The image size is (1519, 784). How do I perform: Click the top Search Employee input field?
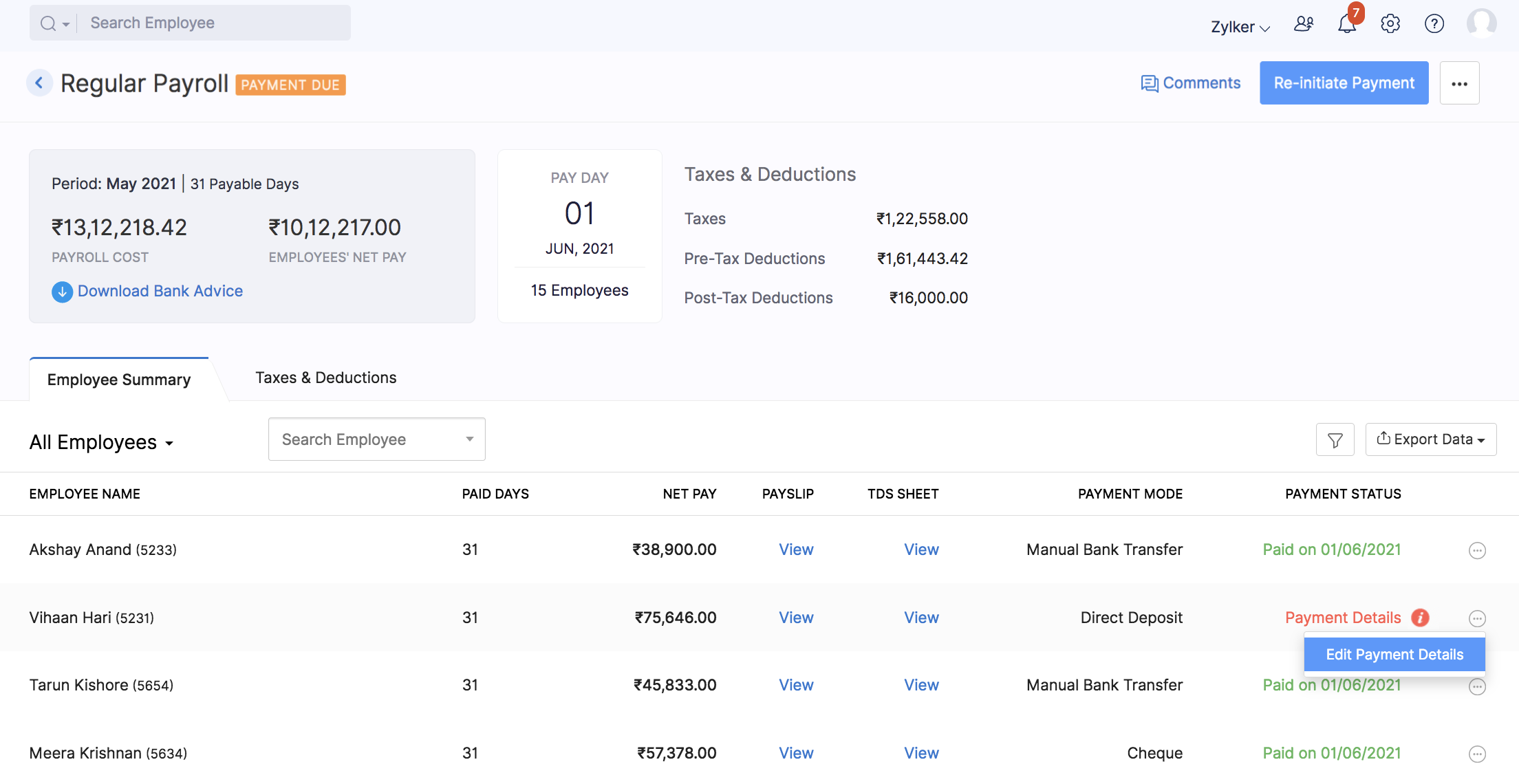coord(213,23)
